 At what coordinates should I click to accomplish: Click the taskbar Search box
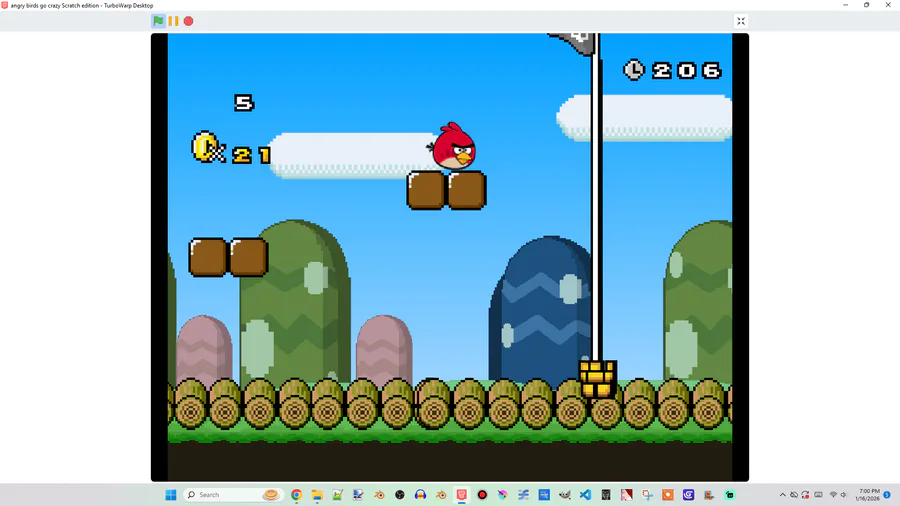point(232,495)
